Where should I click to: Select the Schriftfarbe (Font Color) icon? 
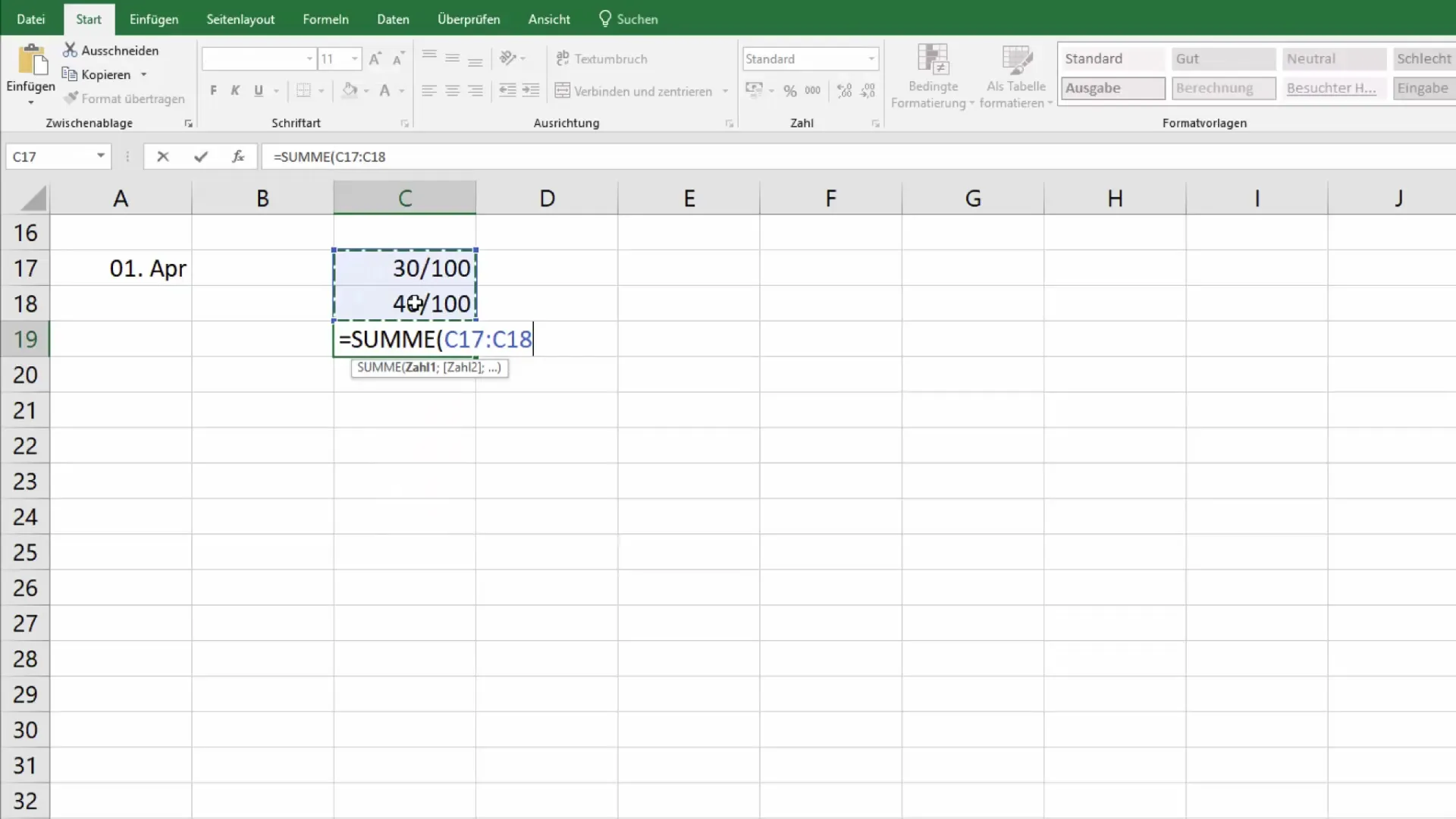click(x=385, y=91)
